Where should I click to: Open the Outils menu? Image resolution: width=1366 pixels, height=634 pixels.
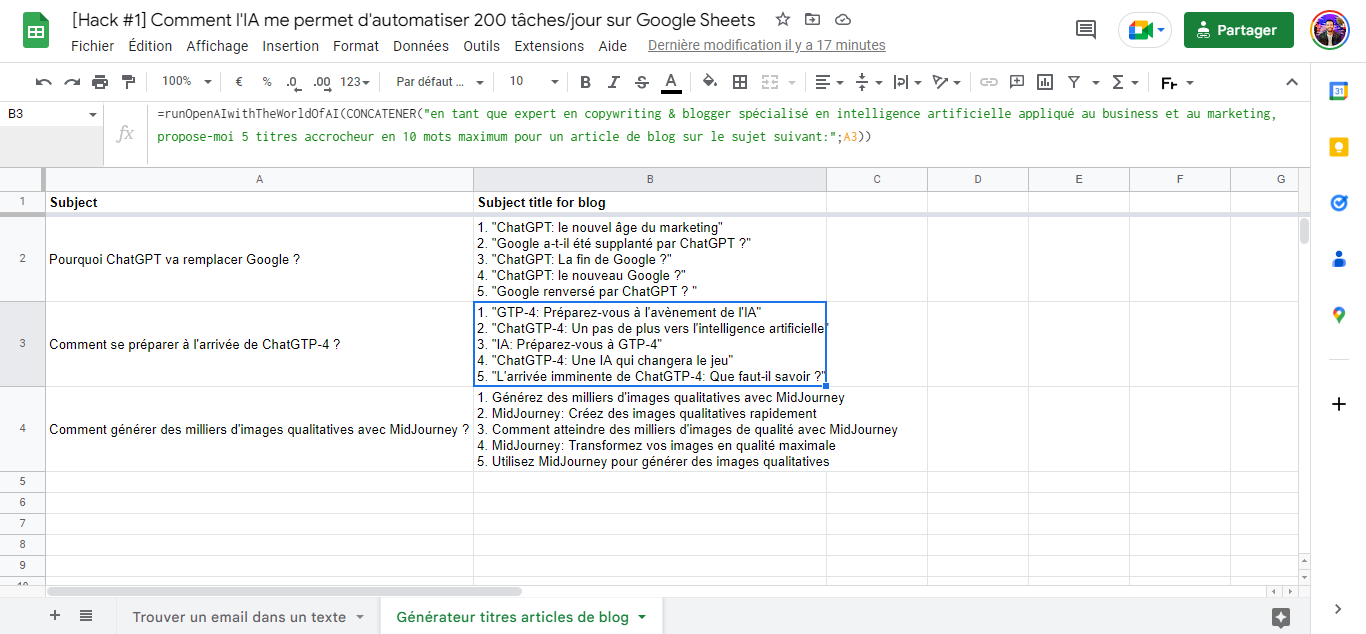pyautogui.click(x=482, y=46)
